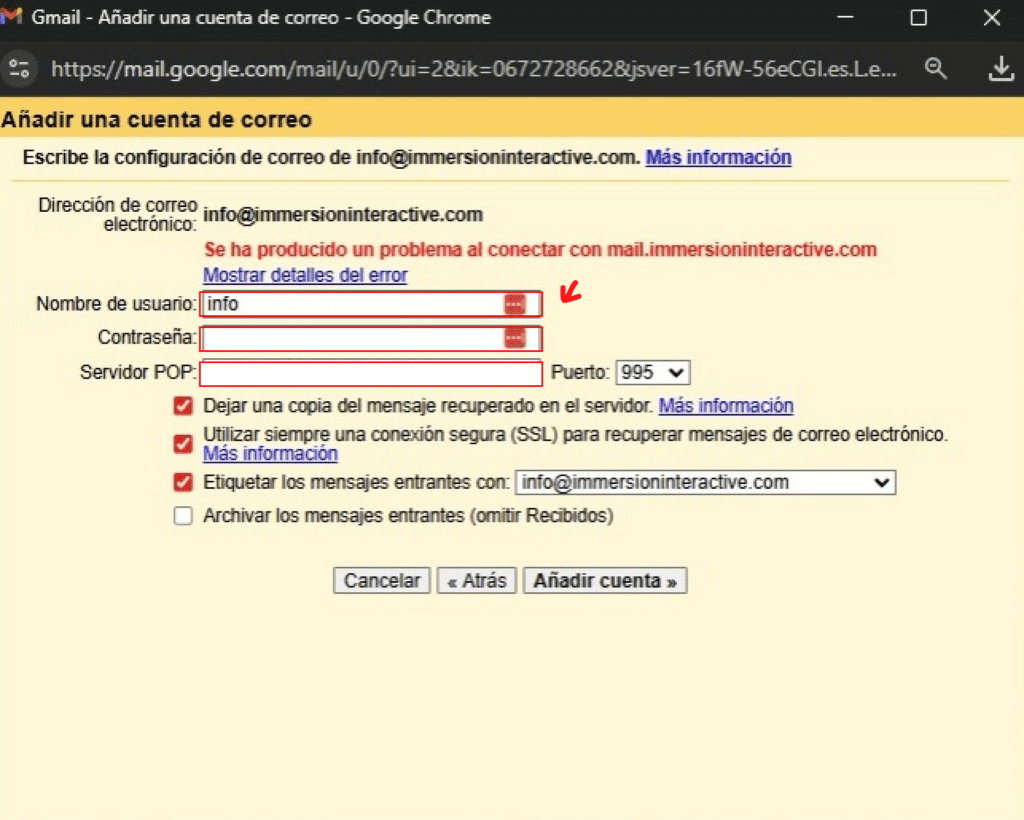Click 'Mostrar detalles del error' link
Screen dimensions: 1024x820
305,275
